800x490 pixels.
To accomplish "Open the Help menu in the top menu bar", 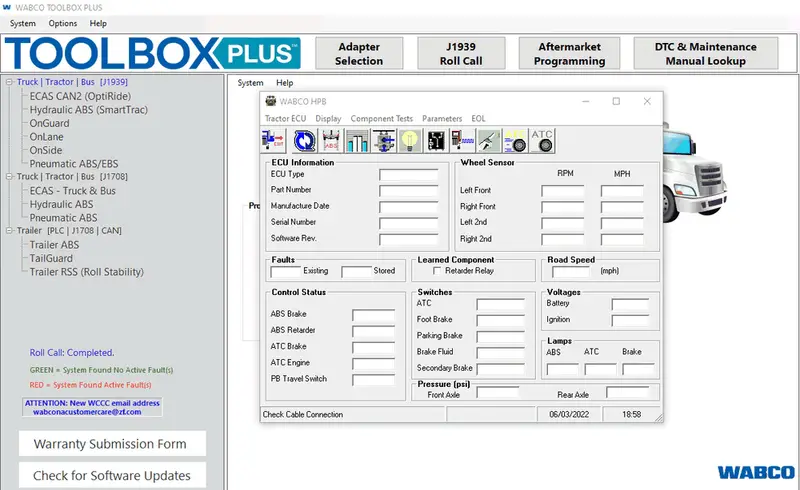I will tap(98, 23).
